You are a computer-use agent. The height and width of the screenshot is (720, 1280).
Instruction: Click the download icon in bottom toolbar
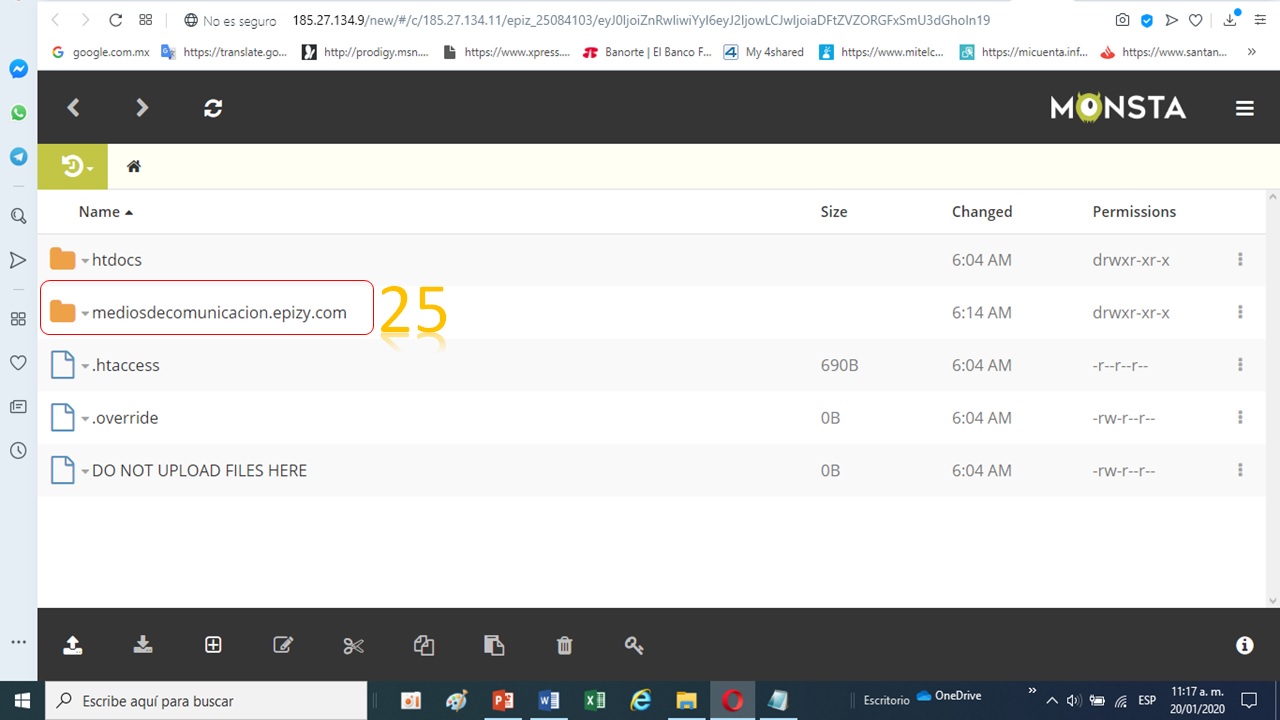143,645
